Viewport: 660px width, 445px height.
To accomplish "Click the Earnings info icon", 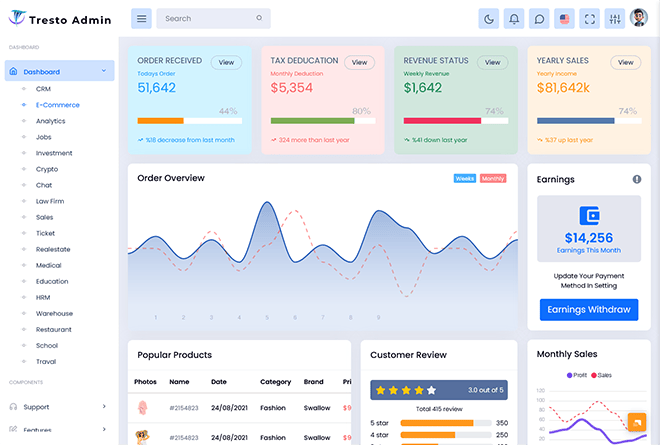I will click(x=636, y=179).
